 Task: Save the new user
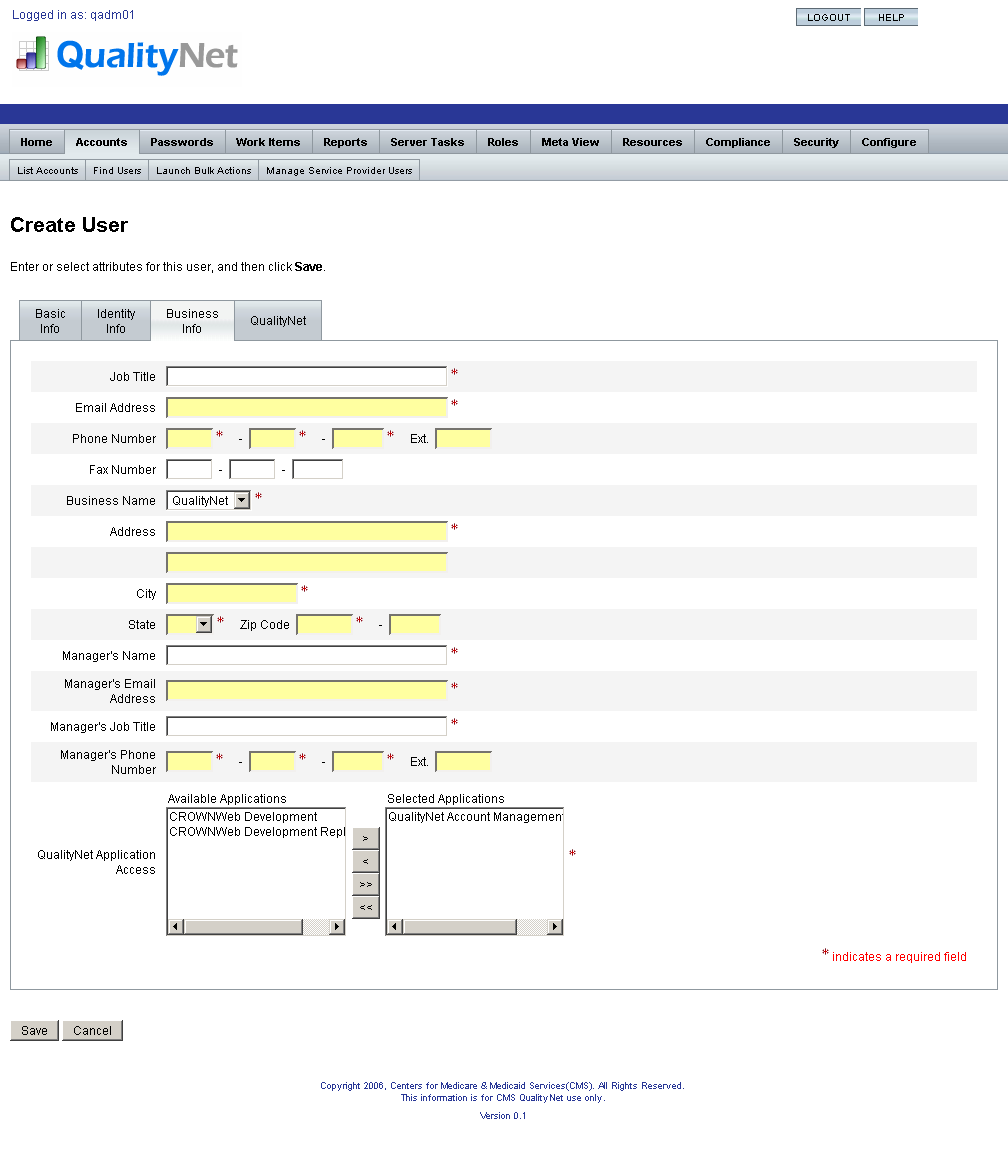tap(35, 1031)
